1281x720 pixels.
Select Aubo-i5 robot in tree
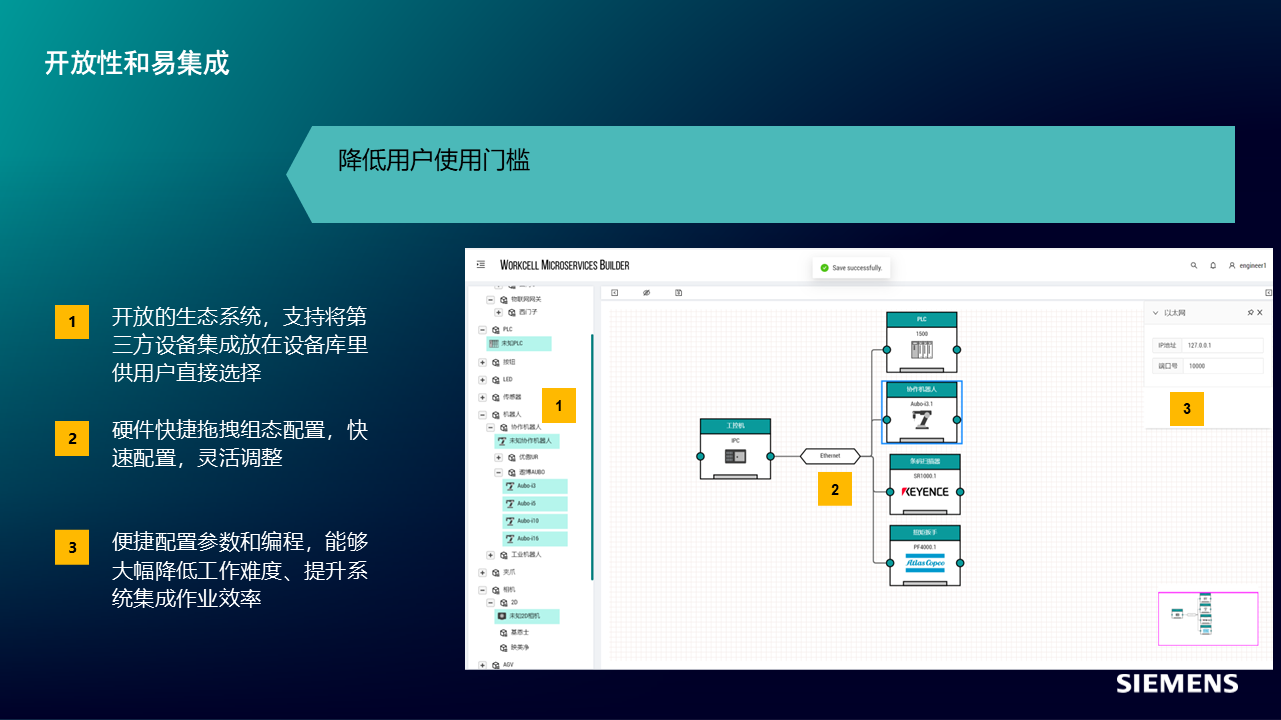click(535, 503)
